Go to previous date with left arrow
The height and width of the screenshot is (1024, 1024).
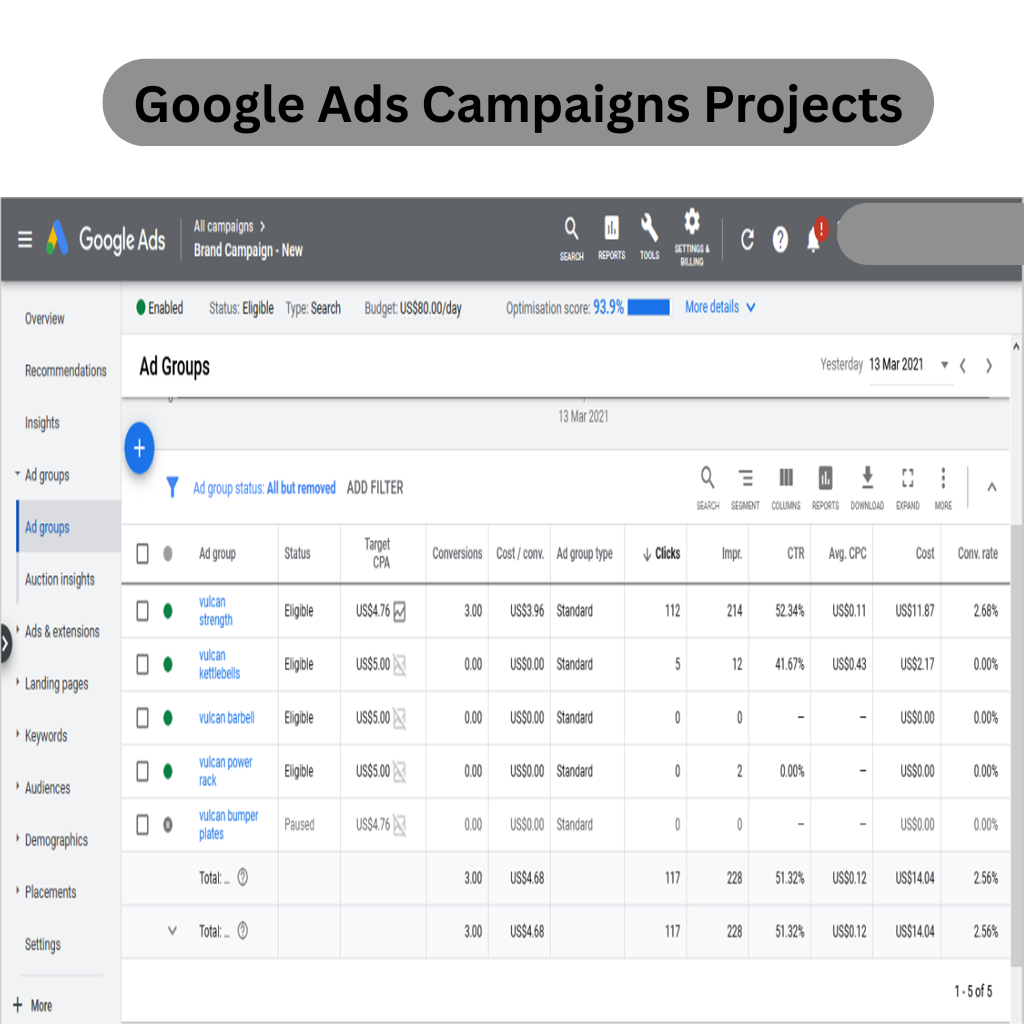pos(963,366)
